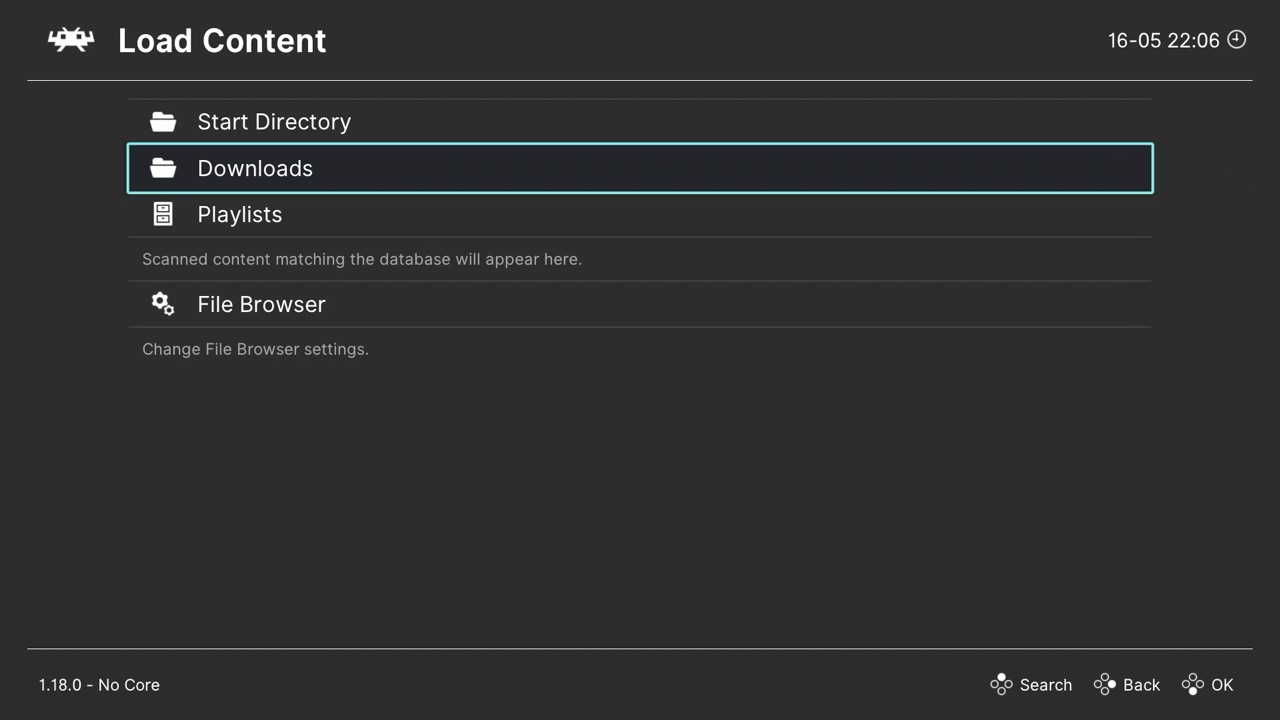The width and height of the screenshot is (1280, 720).
Task: Click the Back gamepad icon in bottom bar
Action: tap(1104, 684)
